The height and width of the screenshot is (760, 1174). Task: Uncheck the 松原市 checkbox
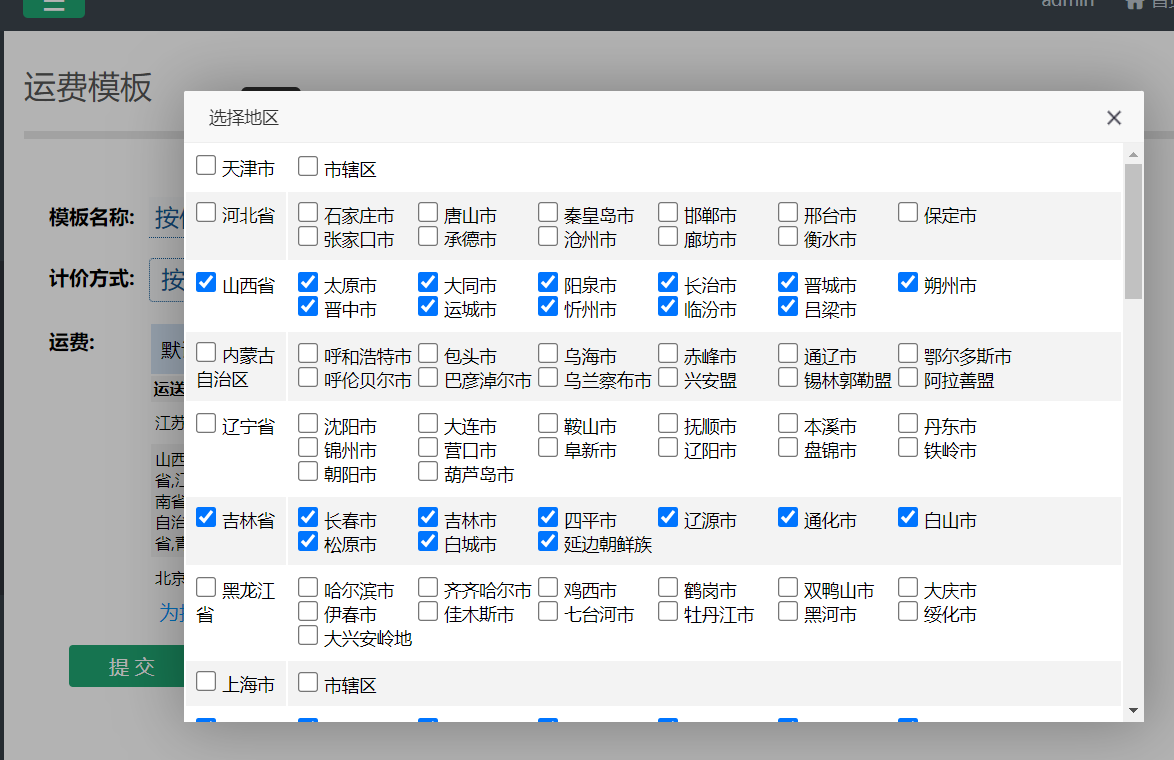pos(308,541)
